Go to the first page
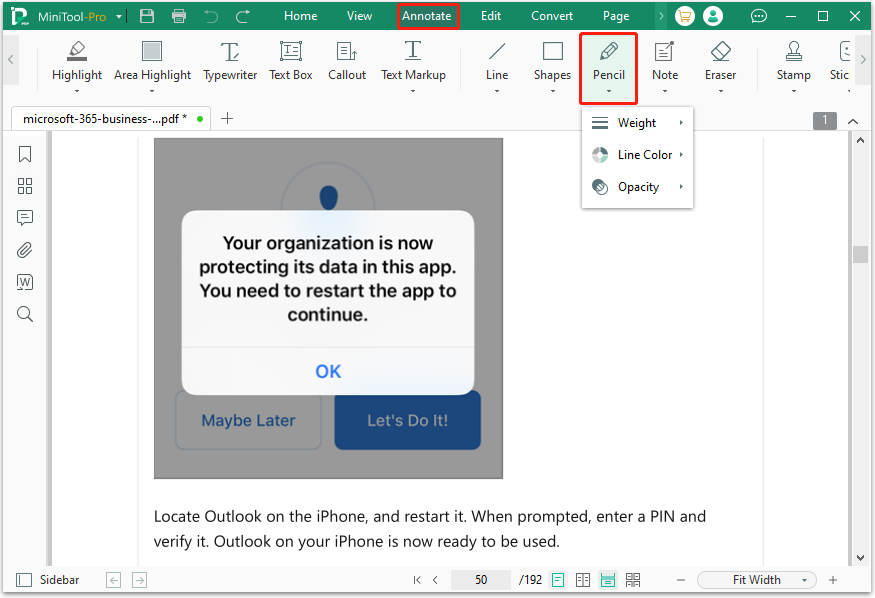Image resolution: width=875 pixels, height=598 pixels. tap(417, 580)
